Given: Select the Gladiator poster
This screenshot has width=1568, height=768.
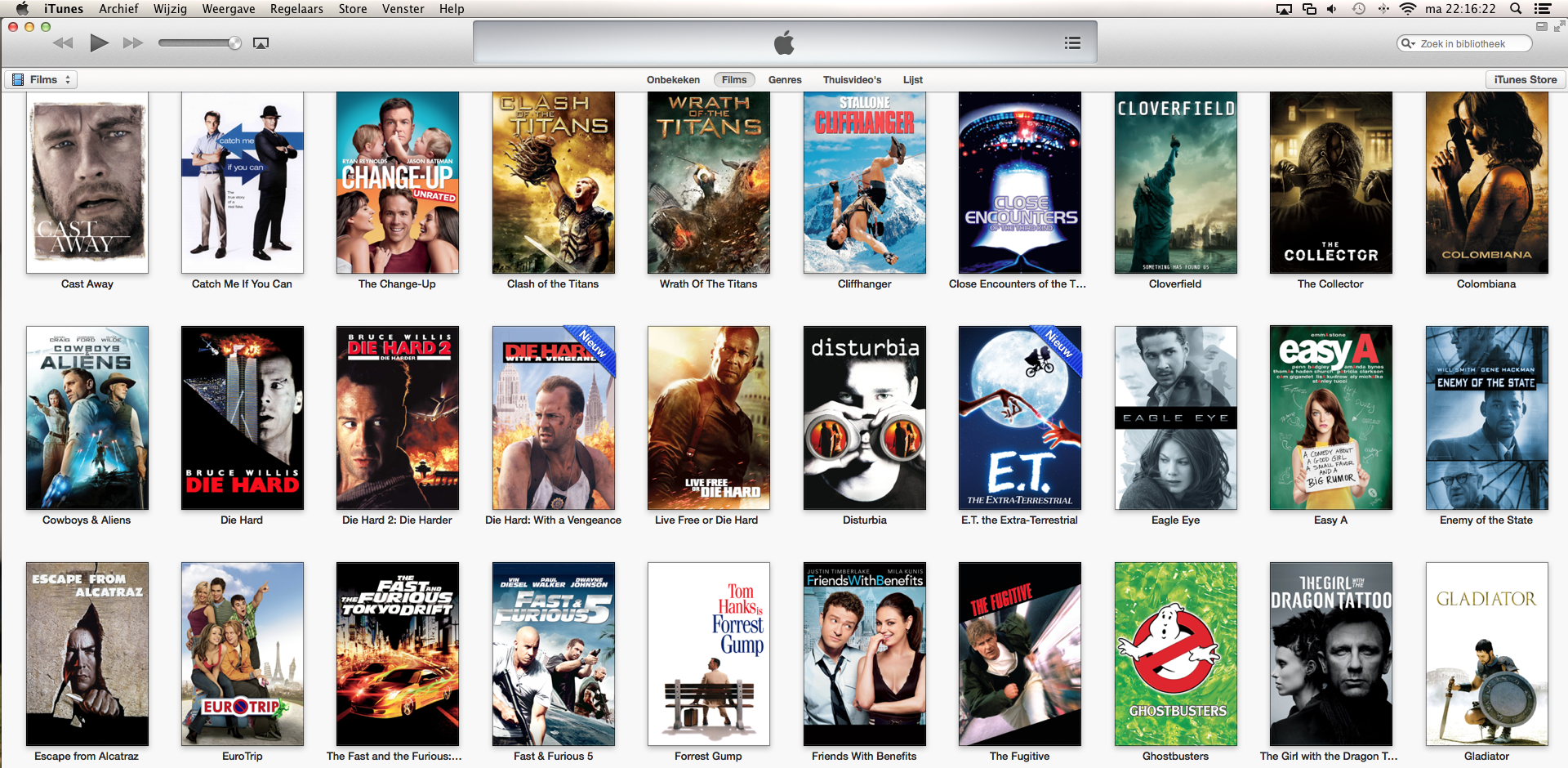Looking at the screenshot, I should pyautogui.click(x=1487, y=654).
